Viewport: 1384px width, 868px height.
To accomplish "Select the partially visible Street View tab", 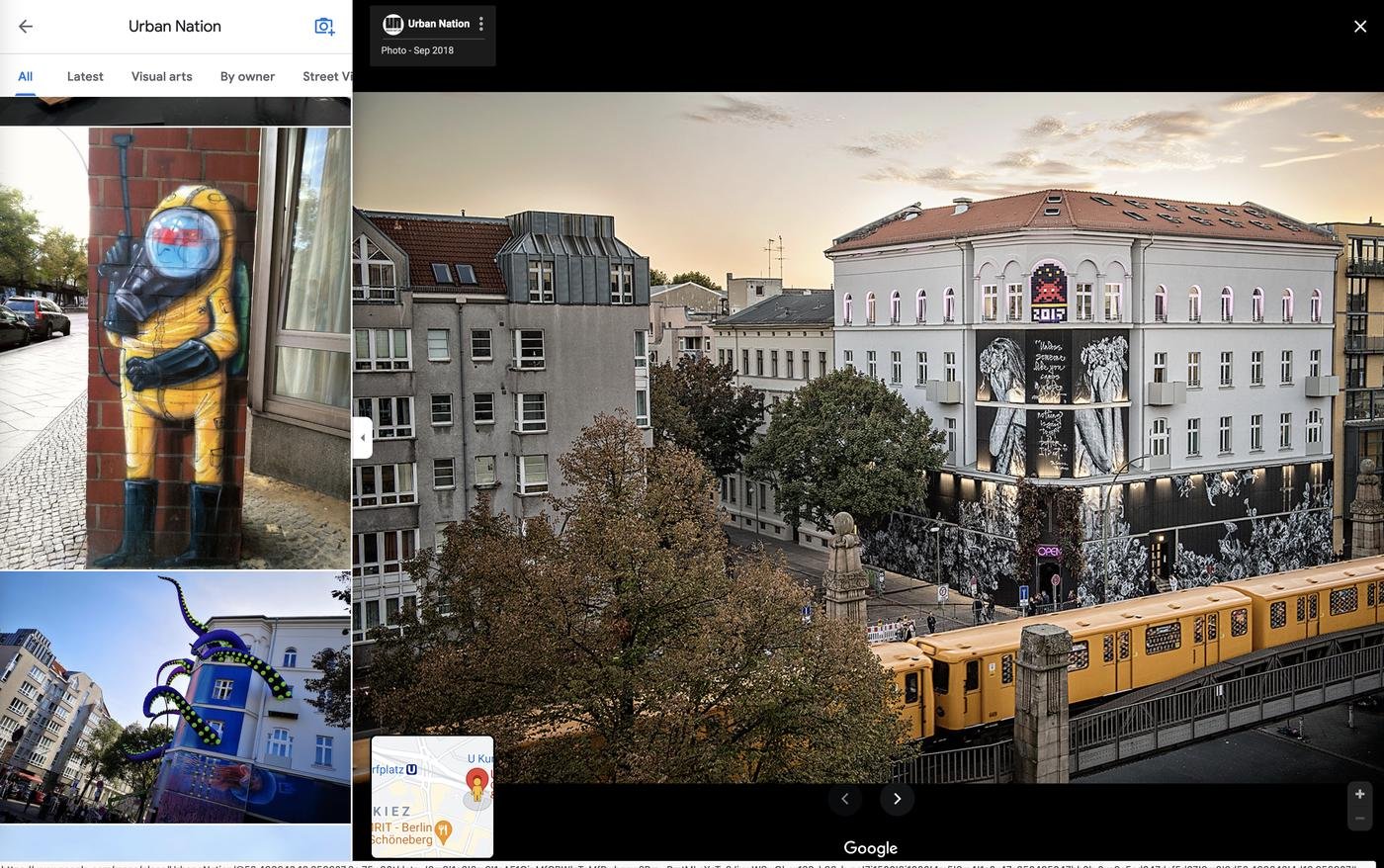I will click(x=327, y=76).
